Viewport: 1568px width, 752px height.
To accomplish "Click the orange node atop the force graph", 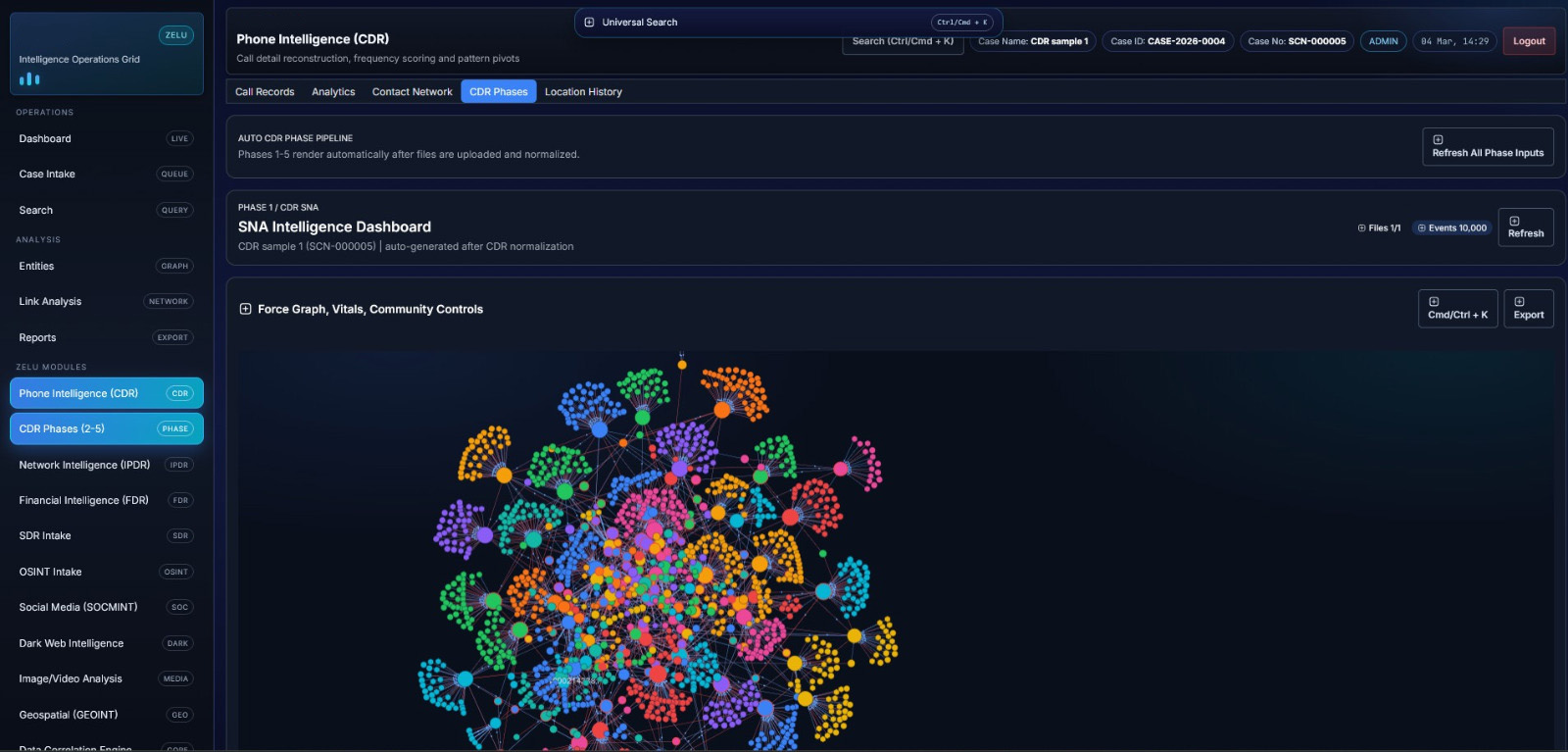I will 682,365.
